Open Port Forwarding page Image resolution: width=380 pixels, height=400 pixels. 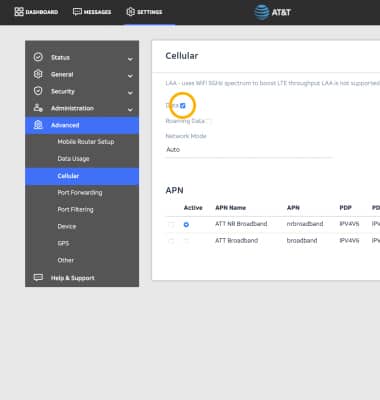point(80,193)
